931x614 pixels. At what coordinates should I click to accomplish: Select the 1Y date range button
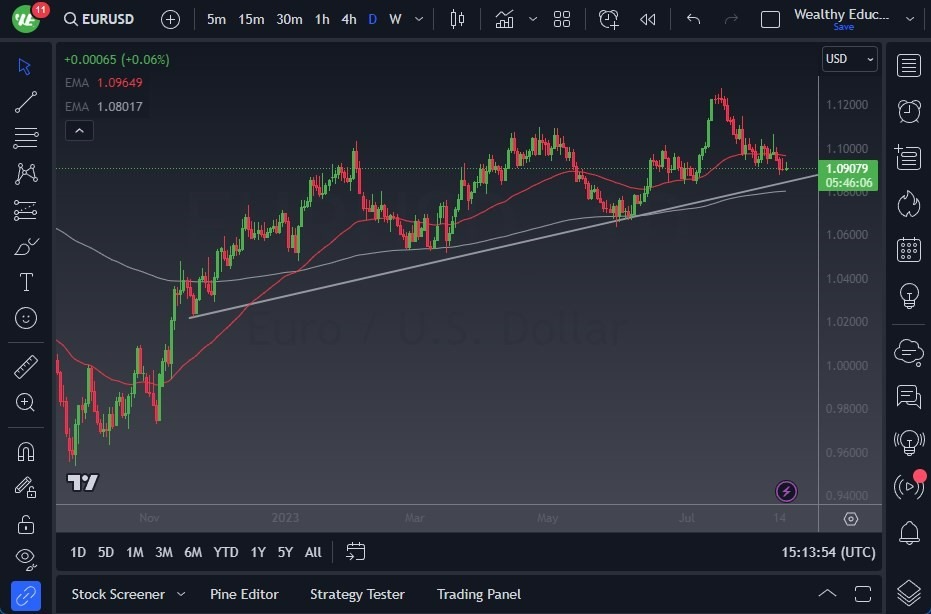coord(257,551)
